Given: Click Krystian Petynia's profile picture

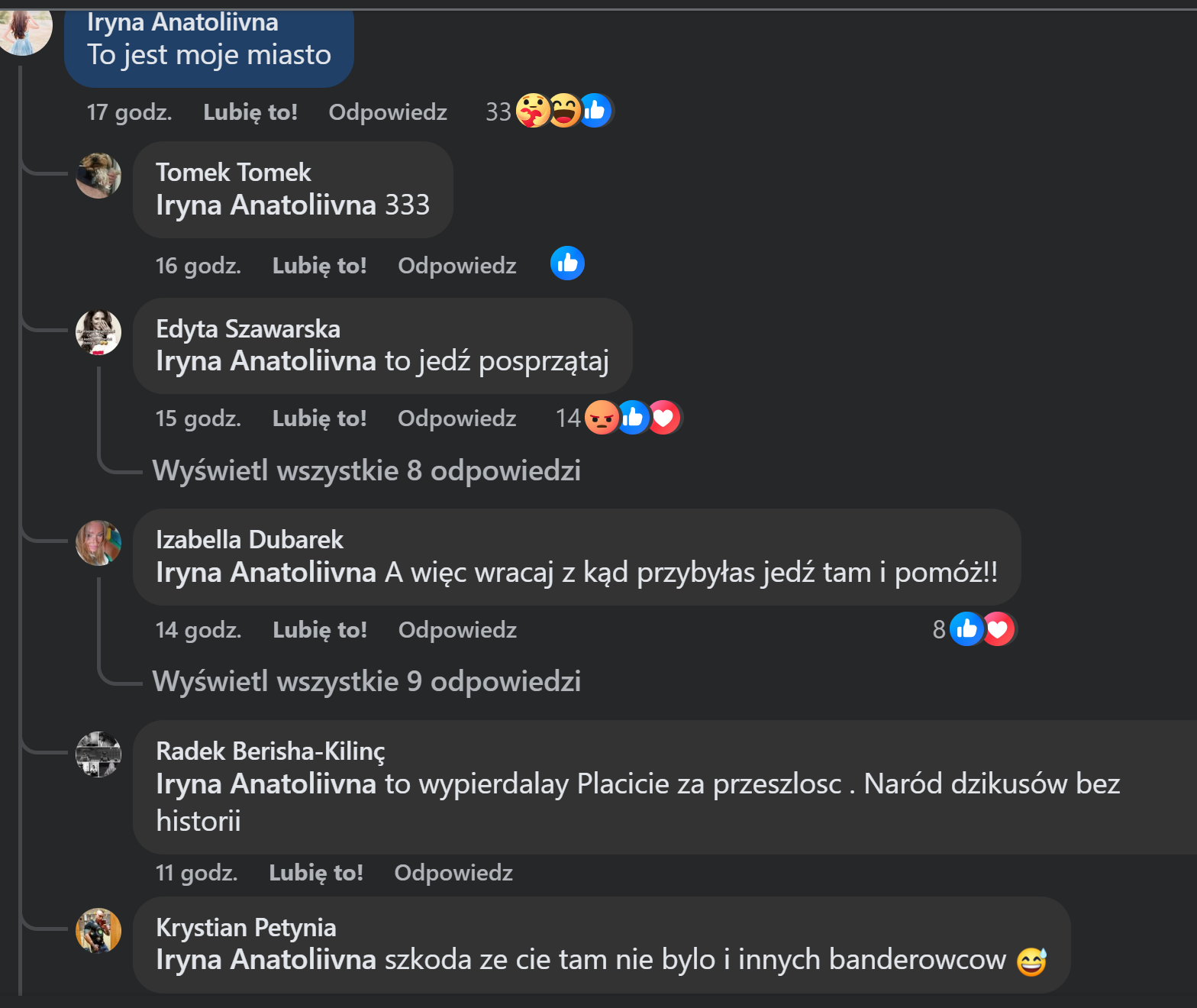Looking at the screenshot, I should [98, 930].
